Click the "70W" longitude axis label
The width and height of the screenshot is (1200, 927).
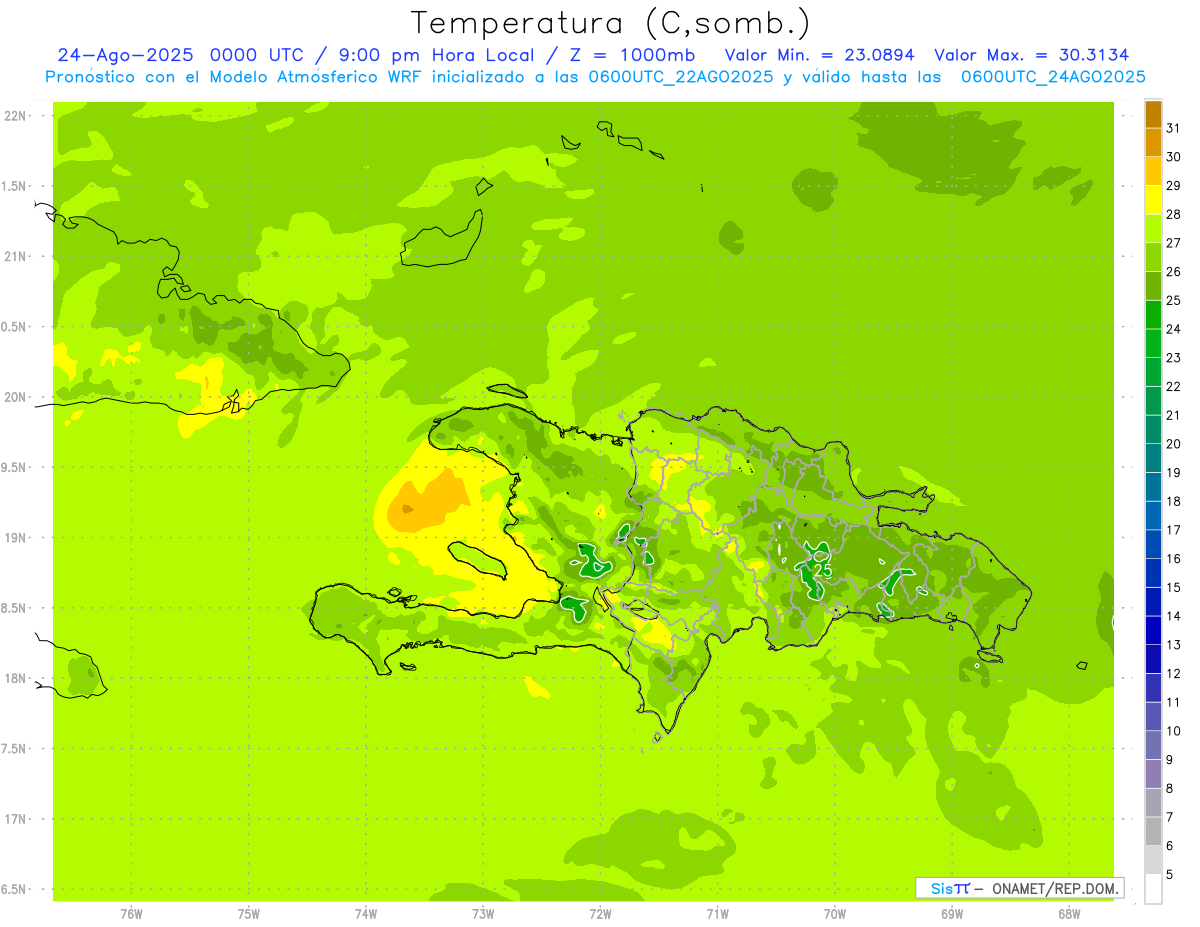[x=835, y=914]
